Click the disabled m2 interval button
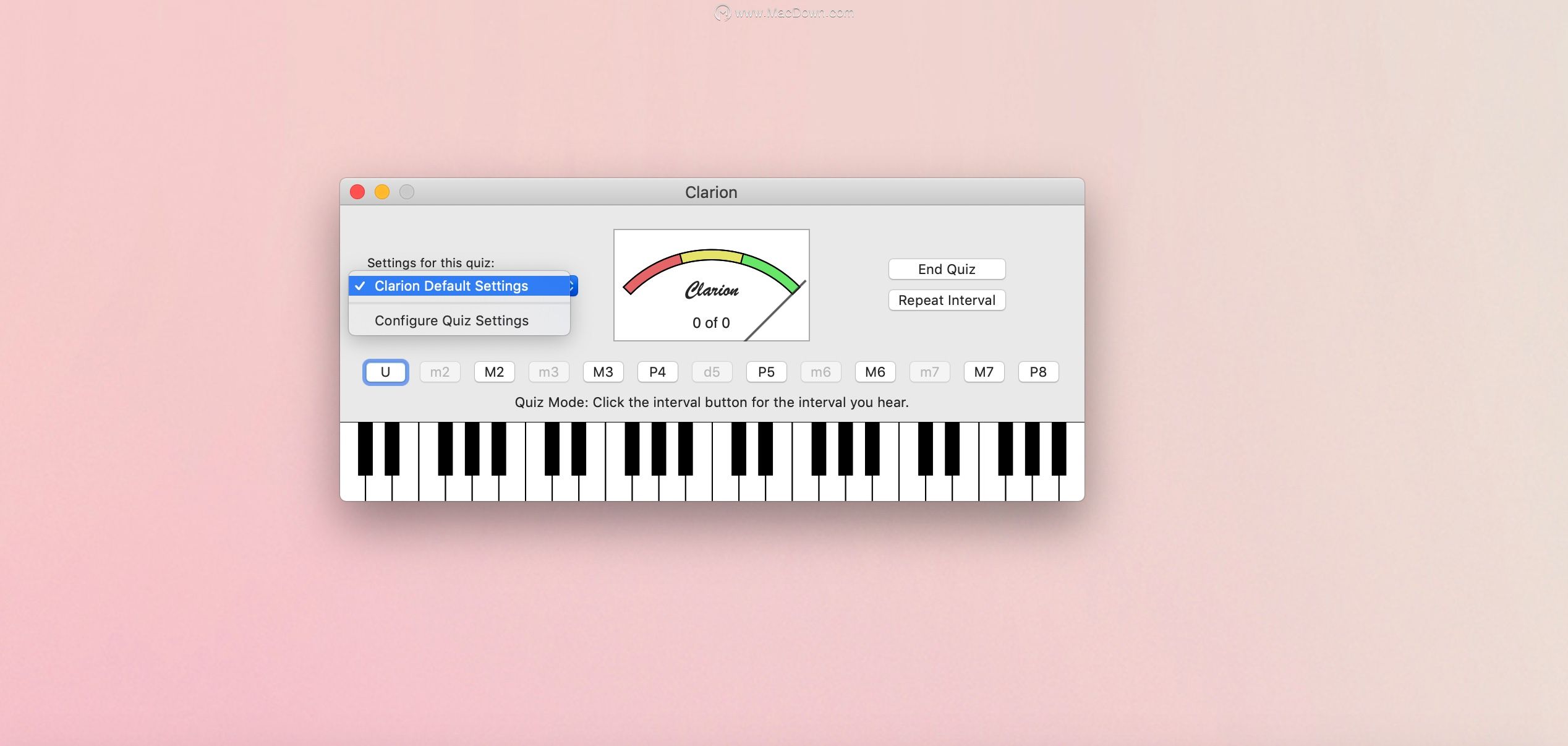 (x=440, y=372)
